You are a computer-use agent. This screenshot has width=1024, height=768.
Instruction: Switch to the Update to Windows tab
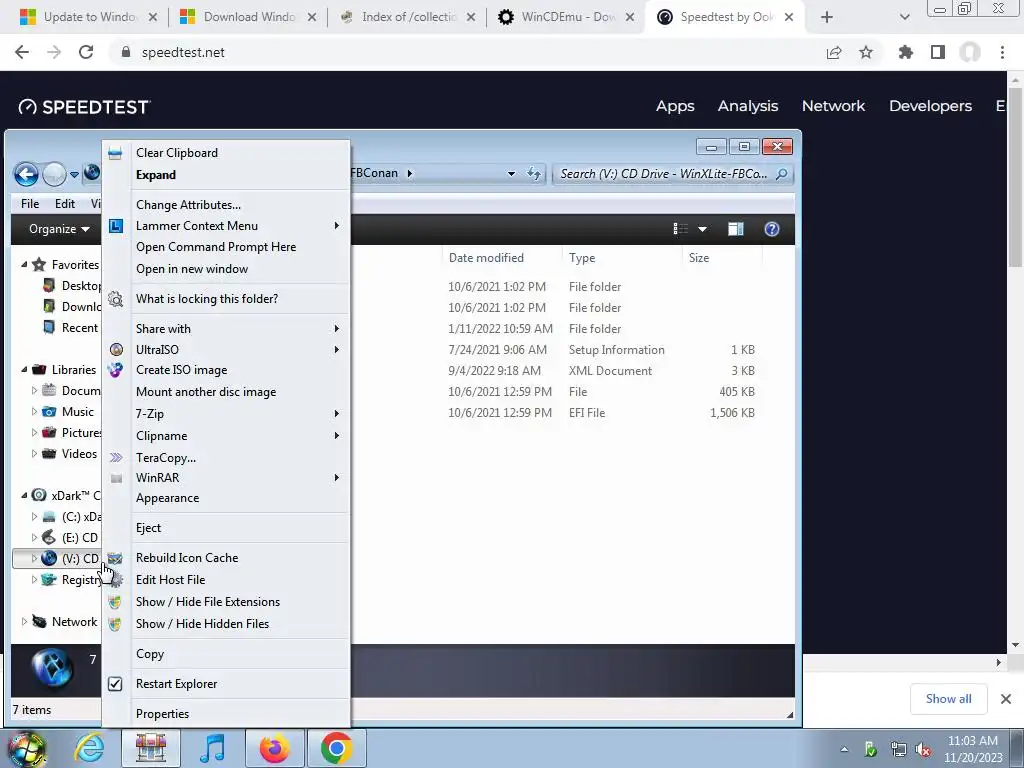[x=88, y=17]
